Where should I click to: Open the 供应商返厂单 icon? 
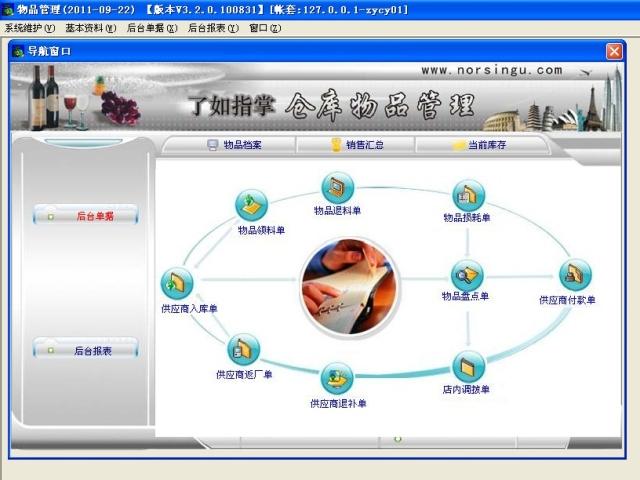[x=243, y=349]
